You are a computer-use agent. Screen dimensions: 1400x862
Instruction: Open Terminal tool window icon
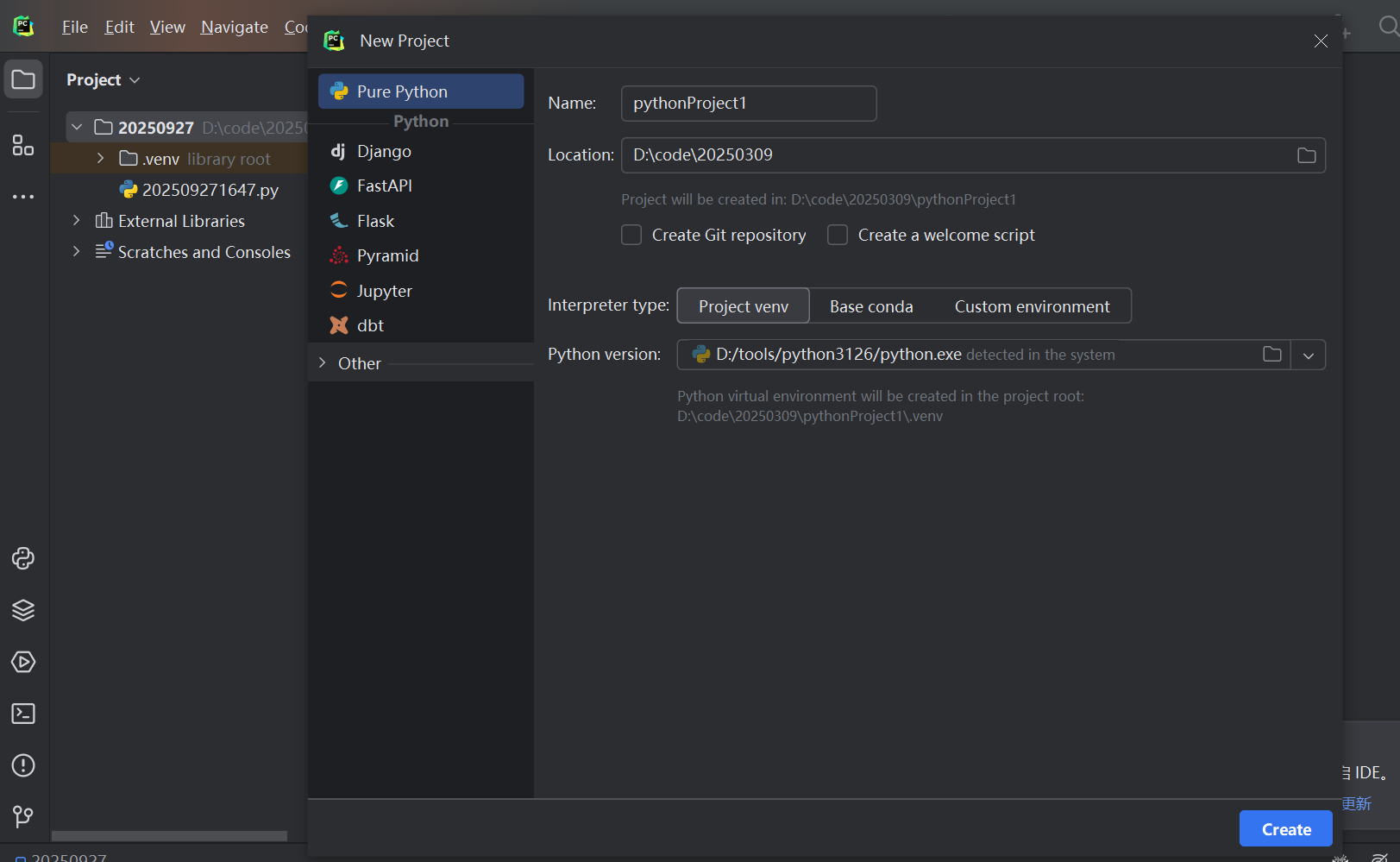pos(23,714)
